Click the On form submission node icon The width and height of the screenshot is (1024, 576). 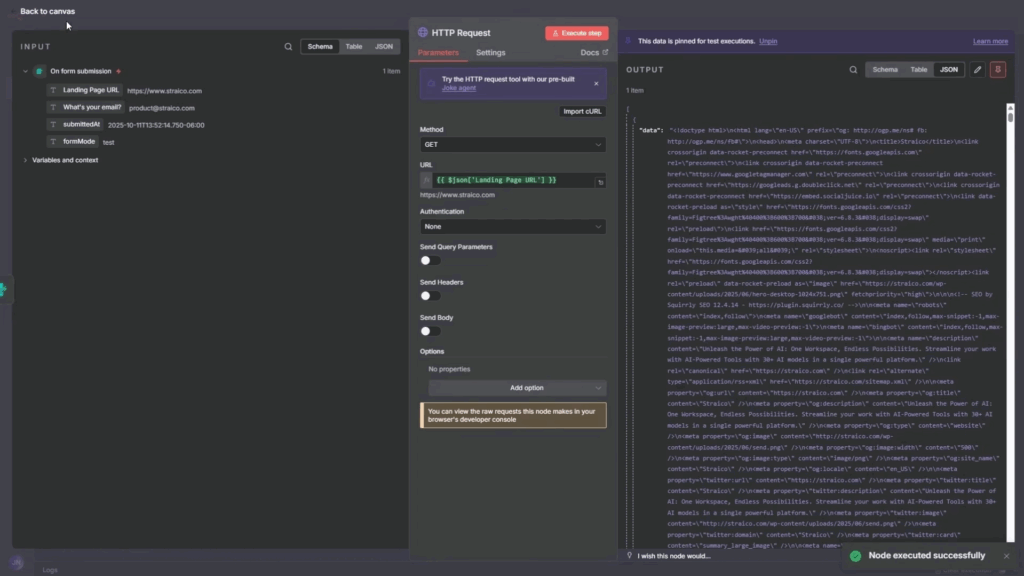tap(39, 72)
